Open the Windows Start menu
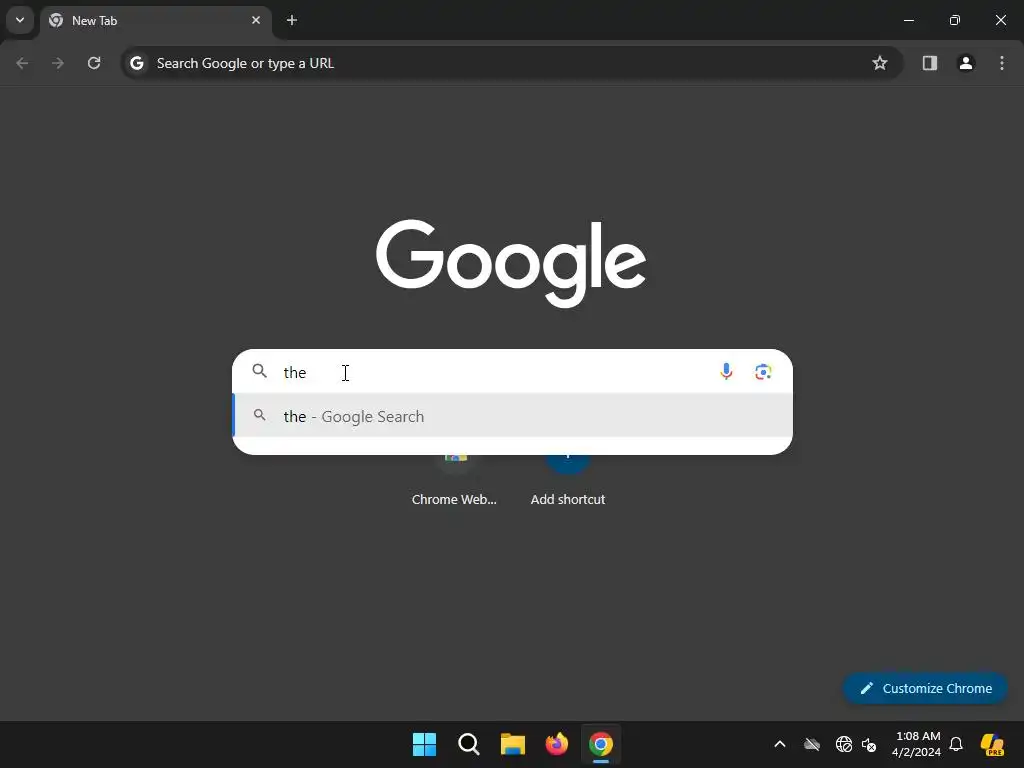The height and width of the screenshot is (768, 1024). pos(424,744)
